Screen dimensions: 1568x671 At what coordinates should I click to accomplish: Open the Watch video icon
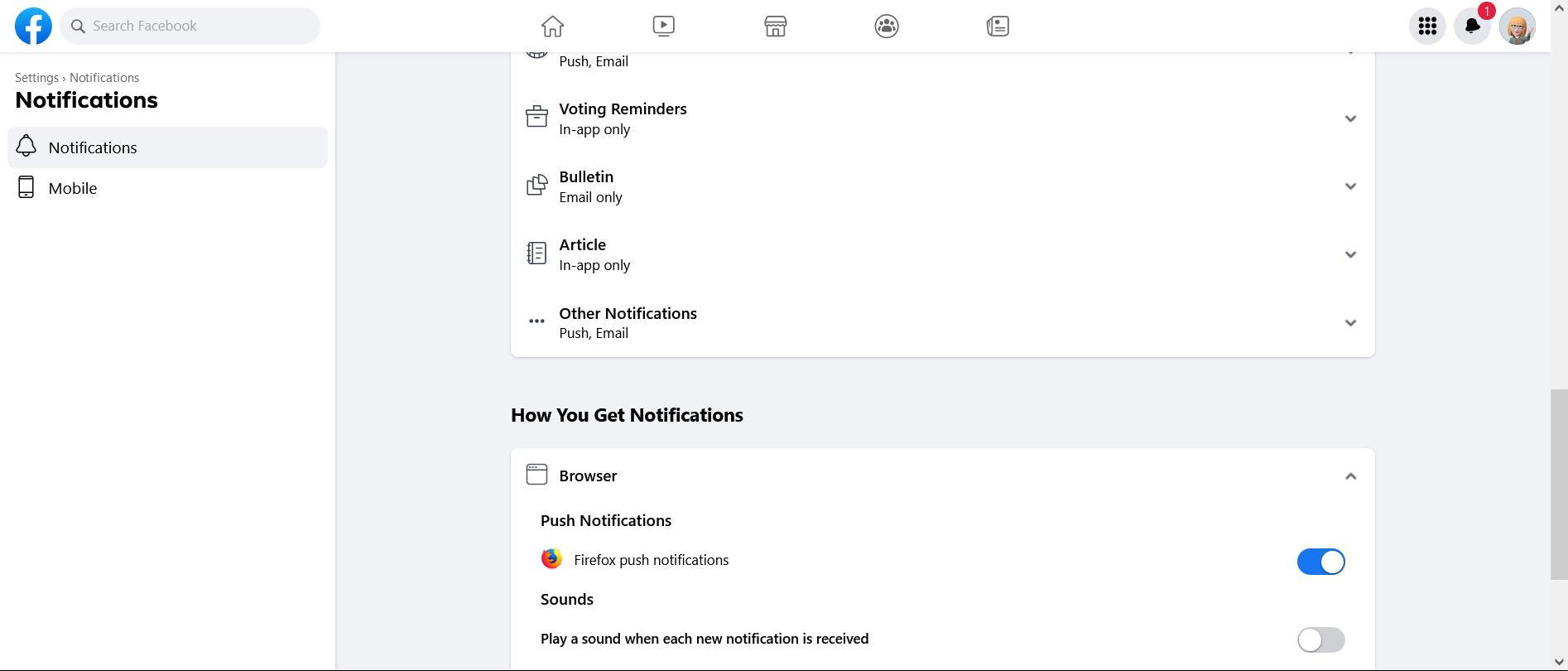pos(663,26)
